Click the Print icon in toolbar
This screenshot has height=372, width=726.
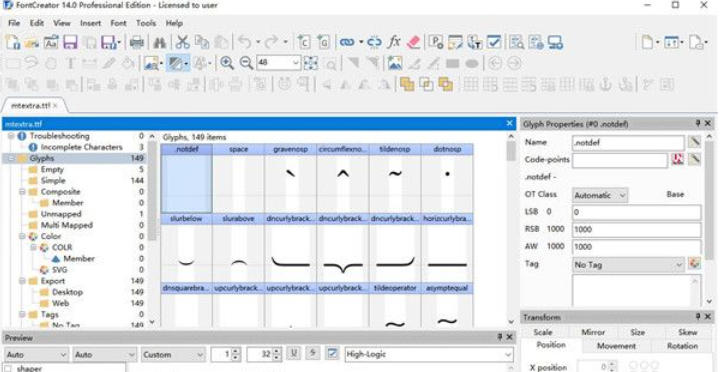coord(137,43)
